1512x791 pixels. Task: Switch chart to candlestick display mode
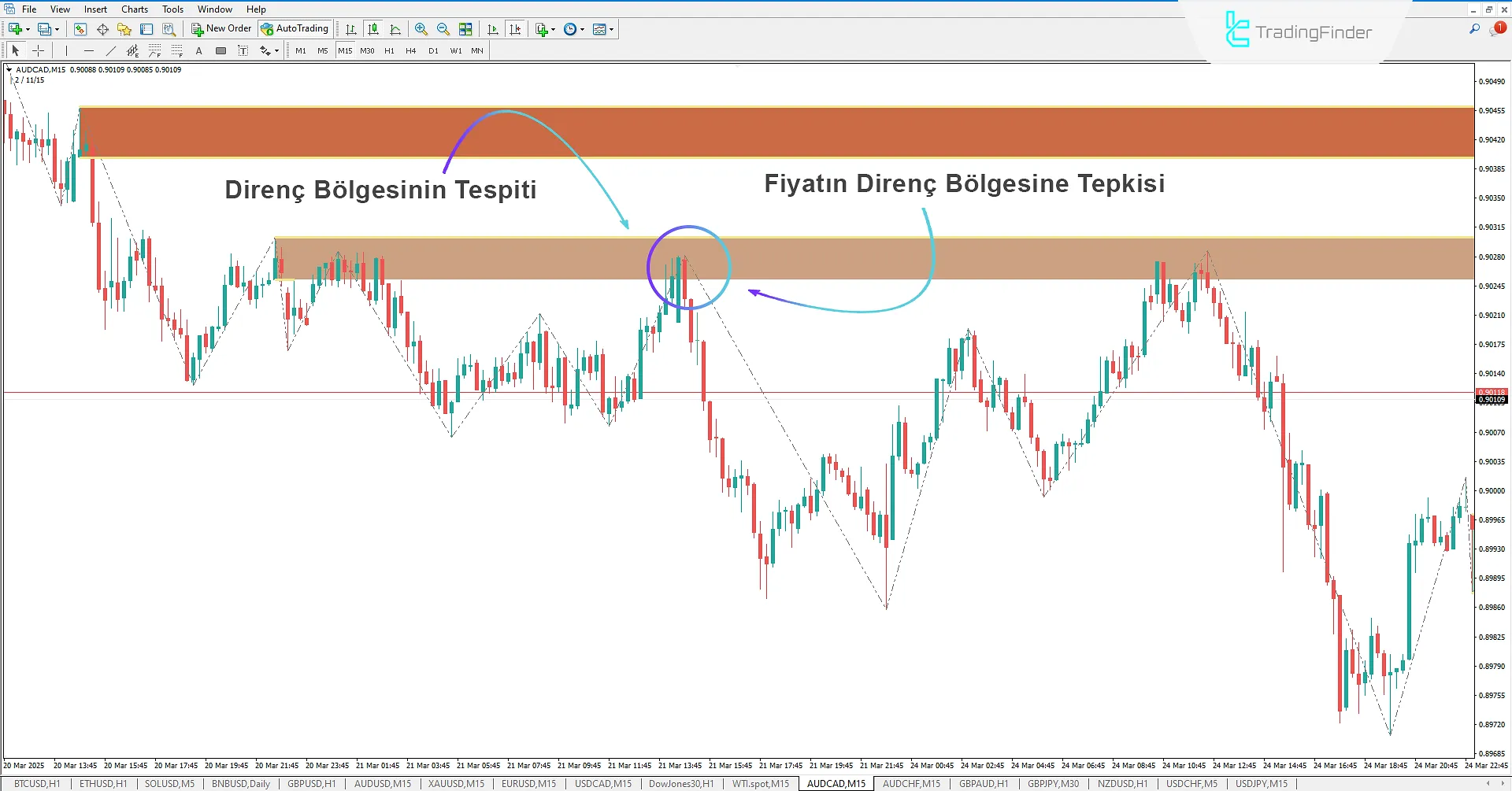(373, 29)
